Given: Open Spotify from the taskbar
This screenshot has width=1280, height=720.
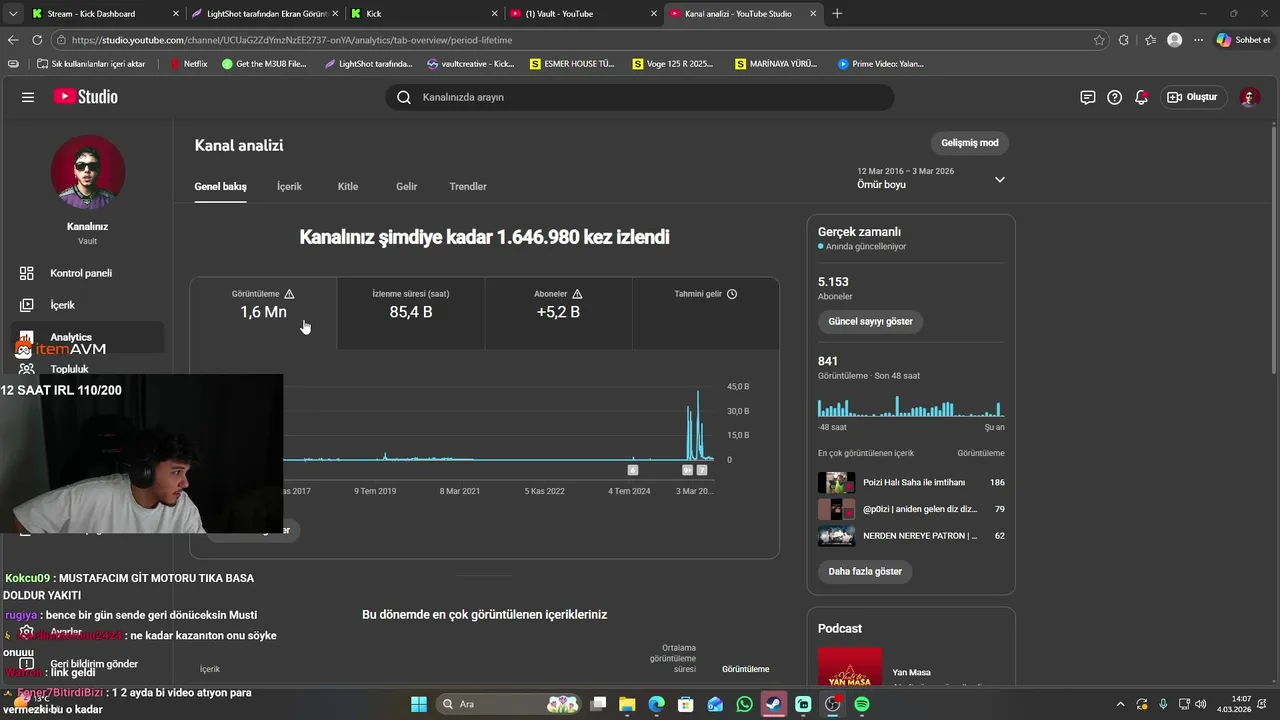Looking at the screenshot, I should pyautogui.click(x=862, y=704).
